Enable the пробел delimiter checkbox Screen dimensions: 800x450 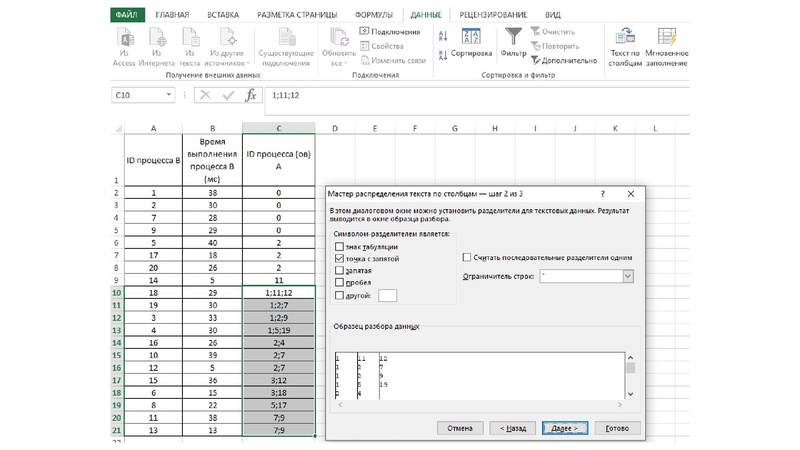(341, 283)
